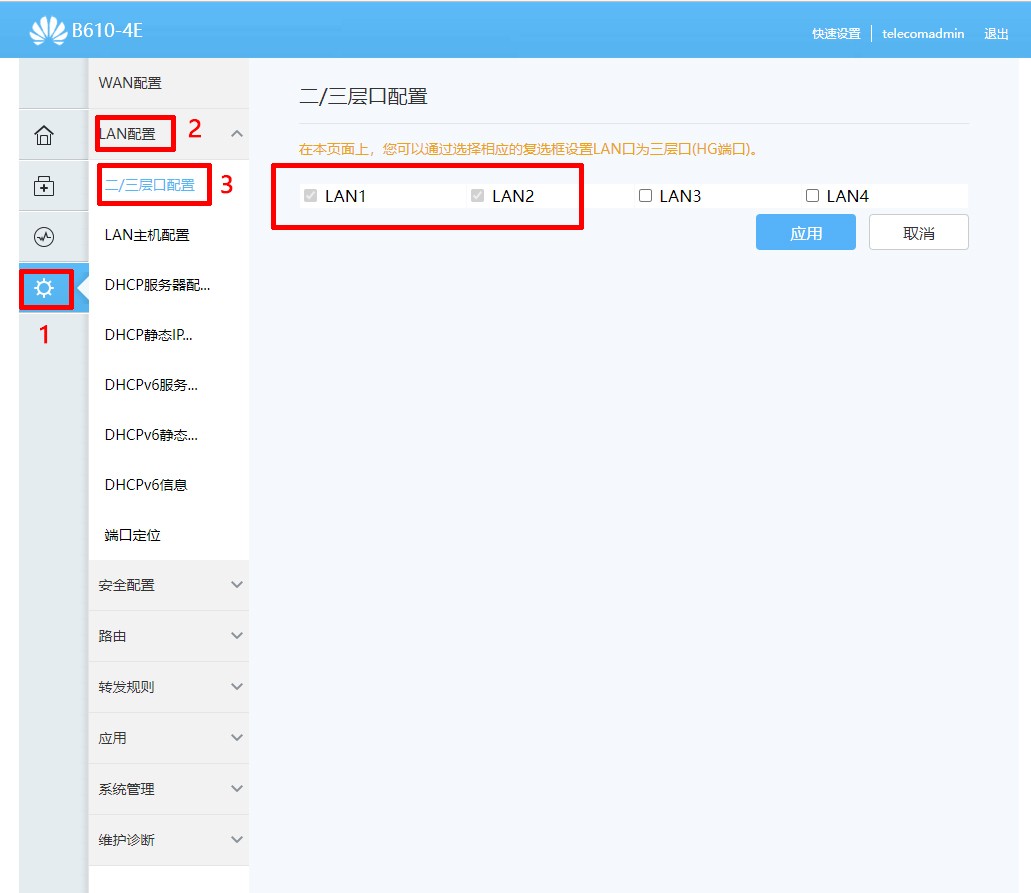Click the 应用 apply button
Screen dimensions: 1031x893
[x=805, y=231]
